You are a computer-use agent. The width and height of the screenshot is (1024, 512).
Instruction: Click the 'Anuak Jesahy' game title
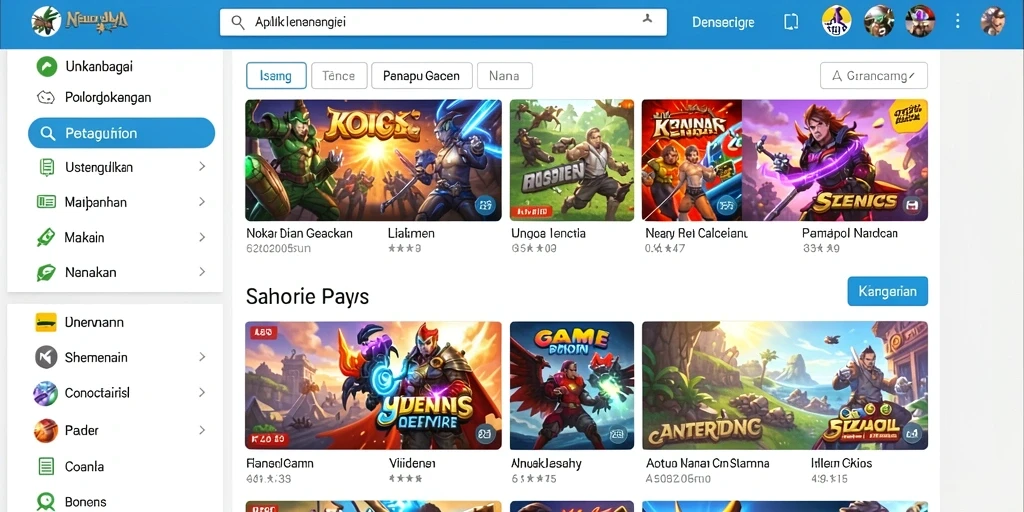coord(546,464)
